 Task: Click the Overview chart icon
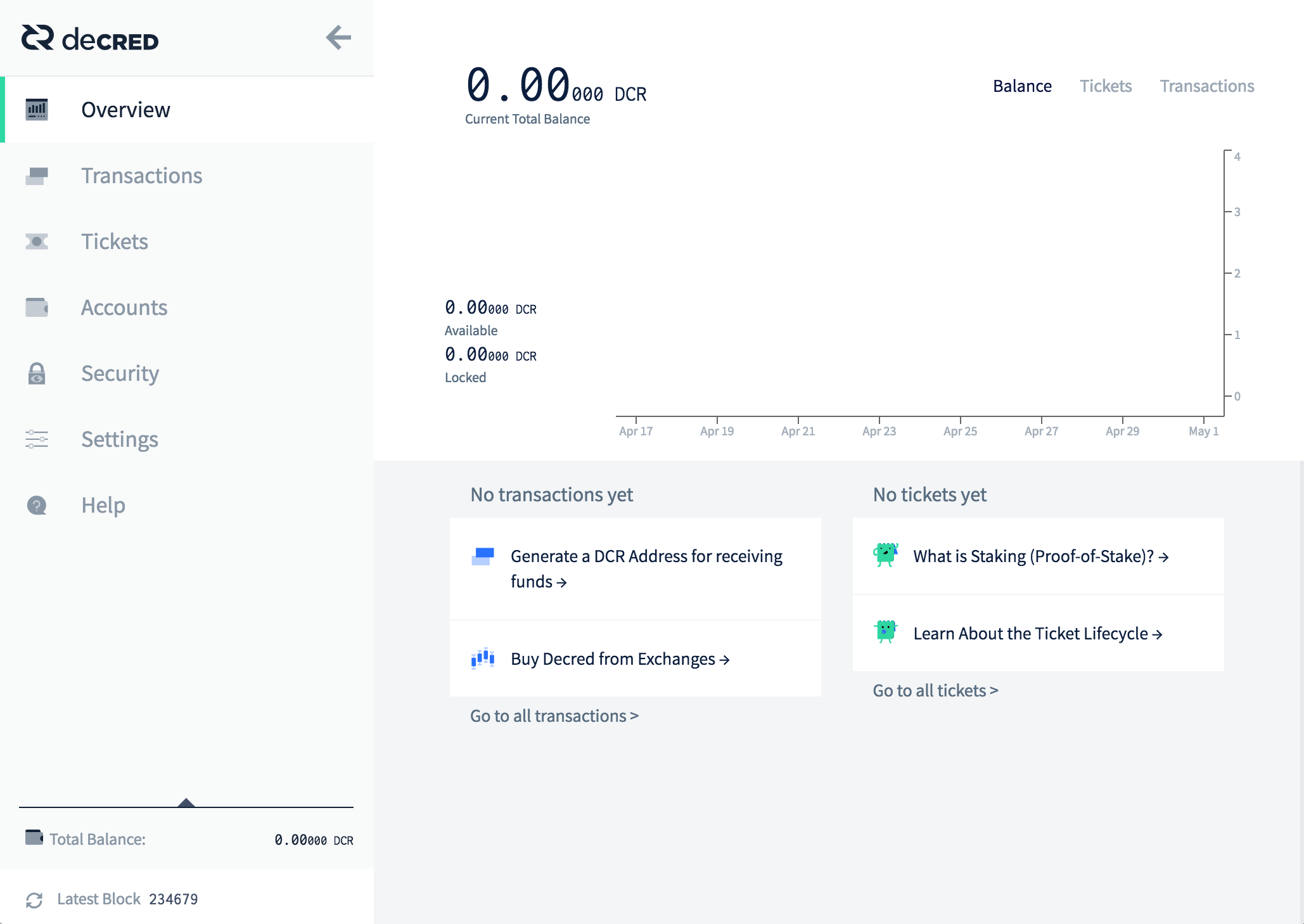37,110
